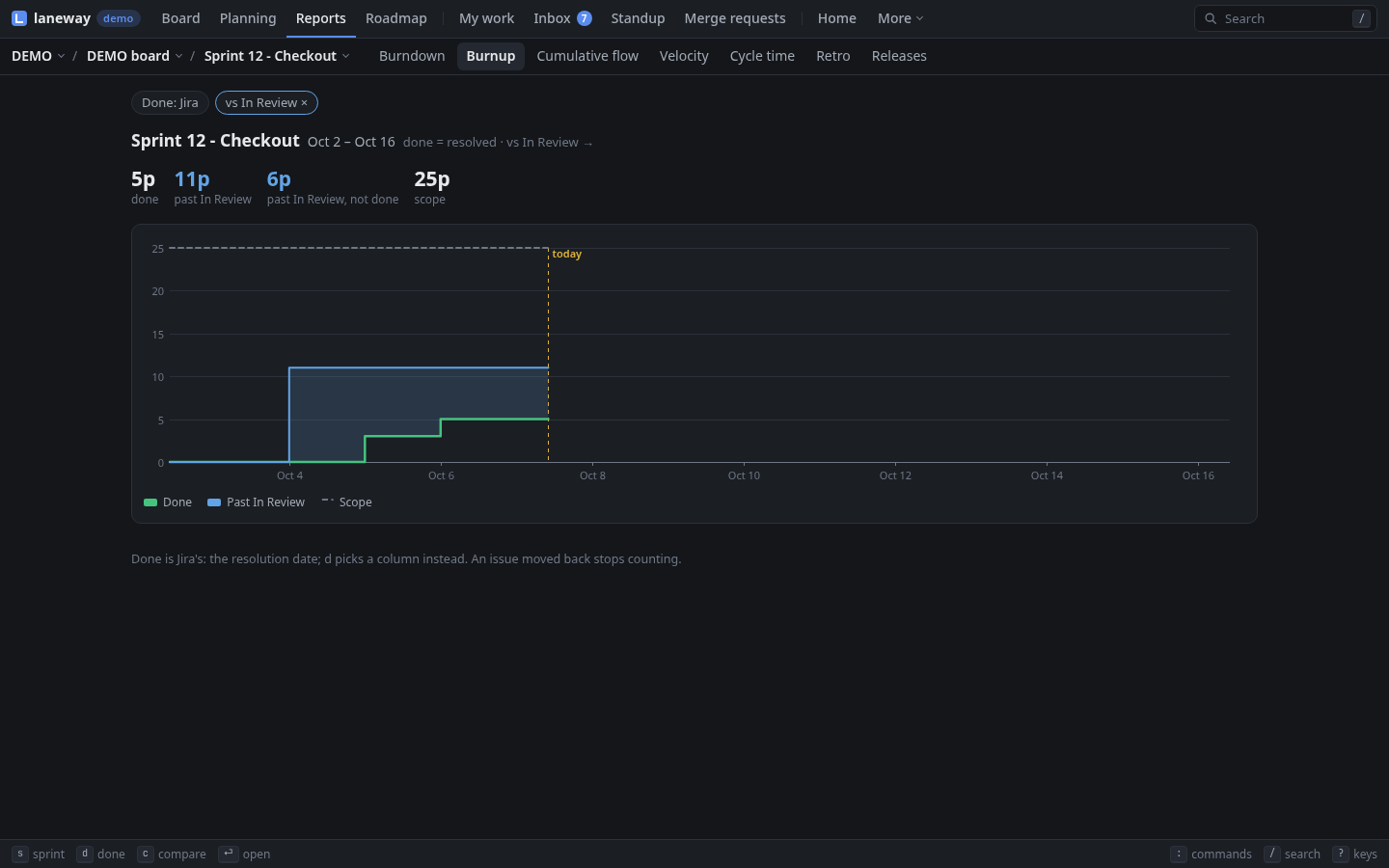This screenshot has height=868, width=1389.
Task: Click the laneway logo icon
Action: 19,18
